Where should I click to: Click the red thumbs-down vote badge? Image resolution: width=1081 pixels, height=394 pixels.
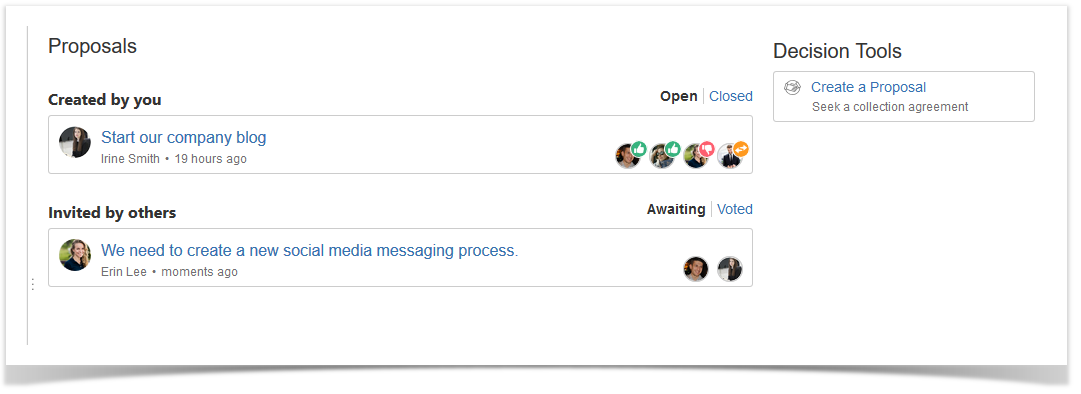tap(707, 148)
